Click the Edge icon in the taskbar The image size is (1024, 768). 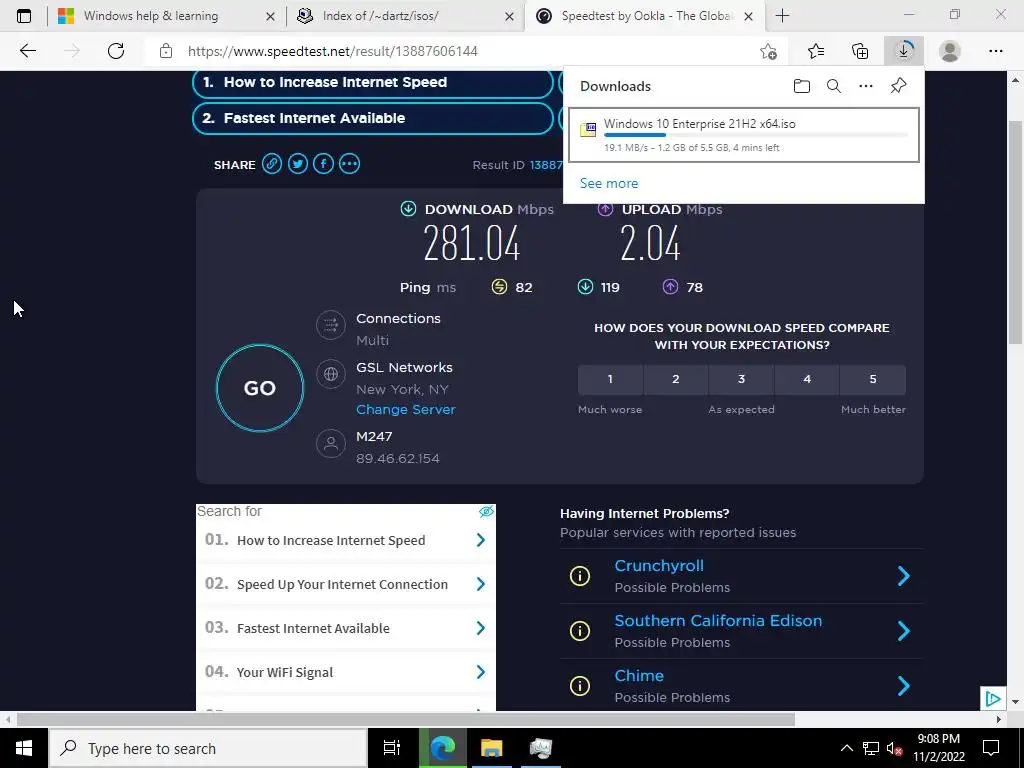(x=443, y=748)
